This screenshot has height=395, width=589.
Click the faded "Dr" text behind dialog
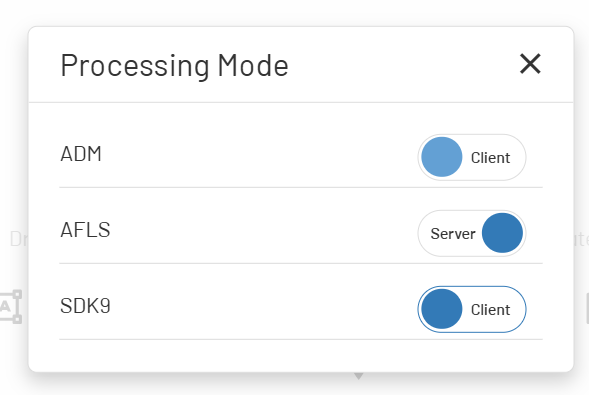(19, 239)
